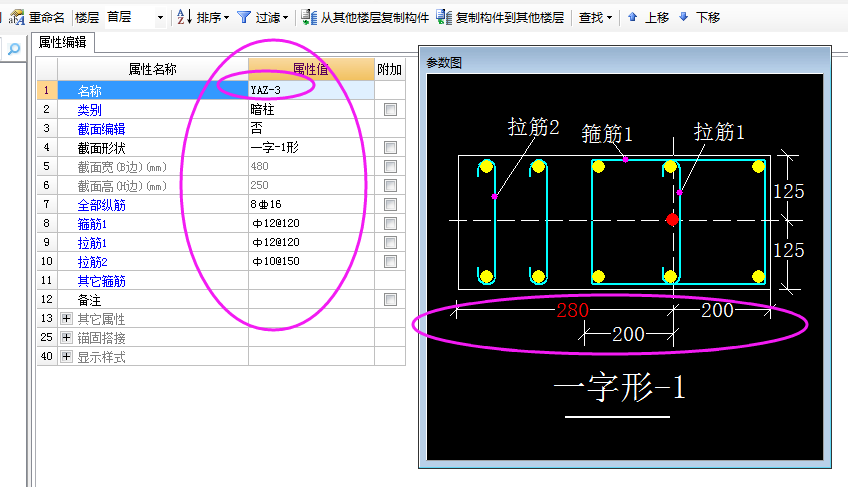
Task: Click the 截面编辑 property name link
Action: click(101, 129)
